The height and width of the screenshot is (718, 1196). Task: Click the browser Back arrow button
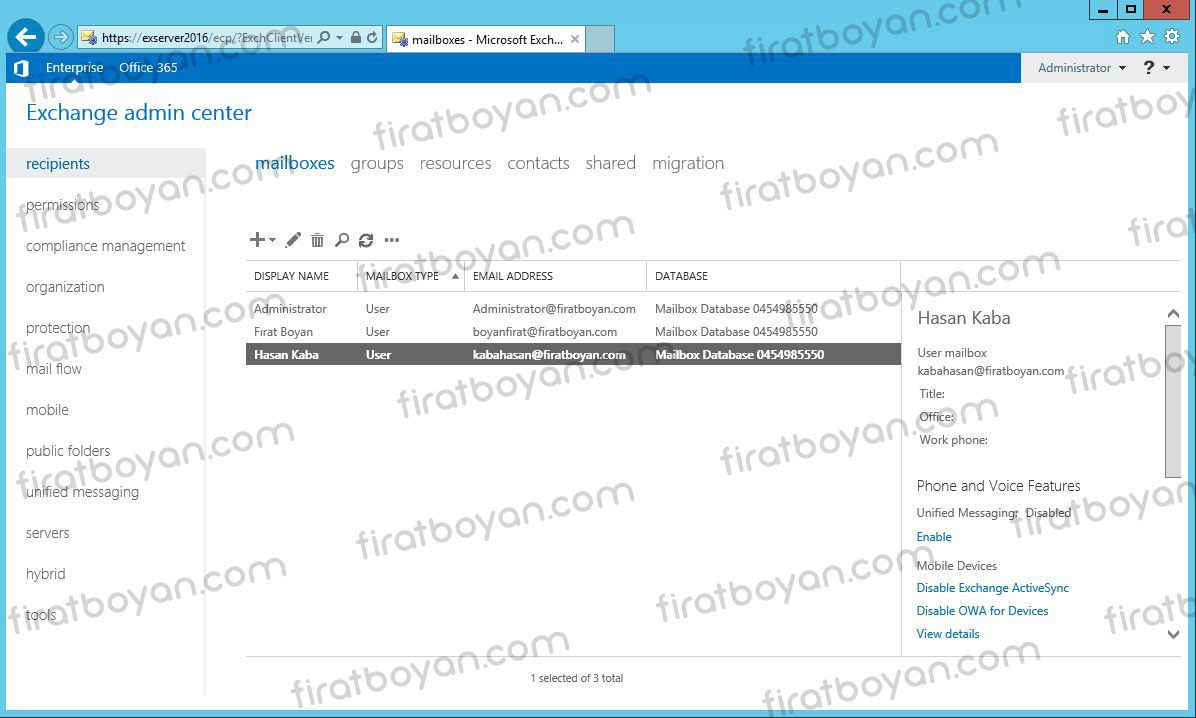pyautogui.click(x=26, y=36)
